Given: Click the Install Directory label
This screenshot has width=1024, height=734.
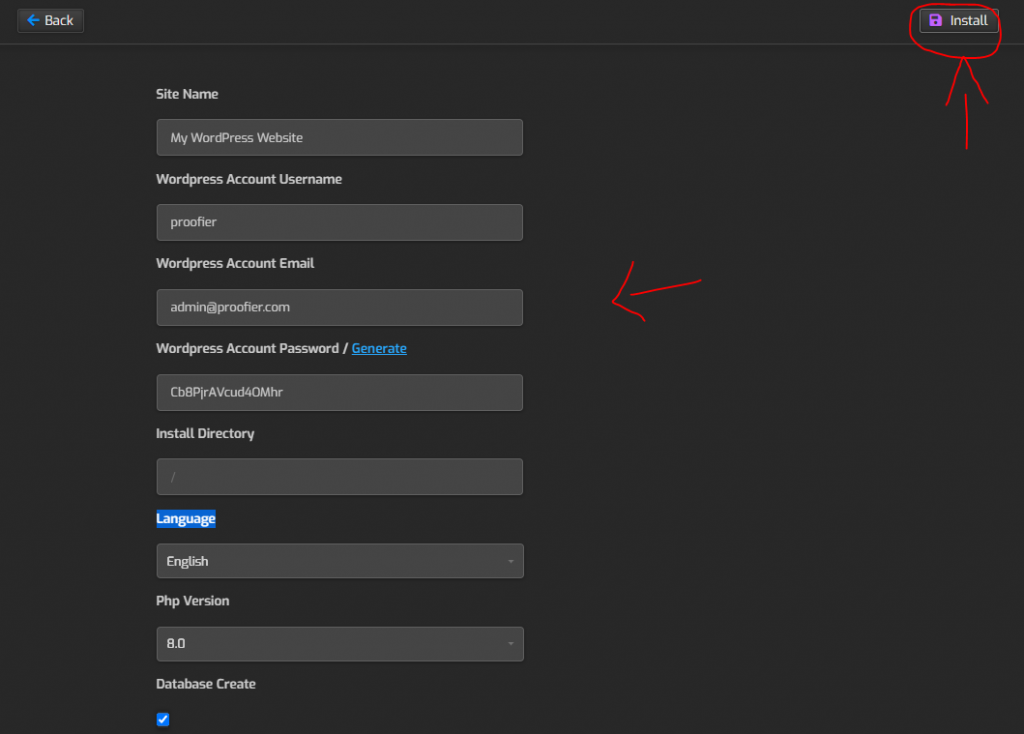Looking at the screenshot, I should (205, 434).
